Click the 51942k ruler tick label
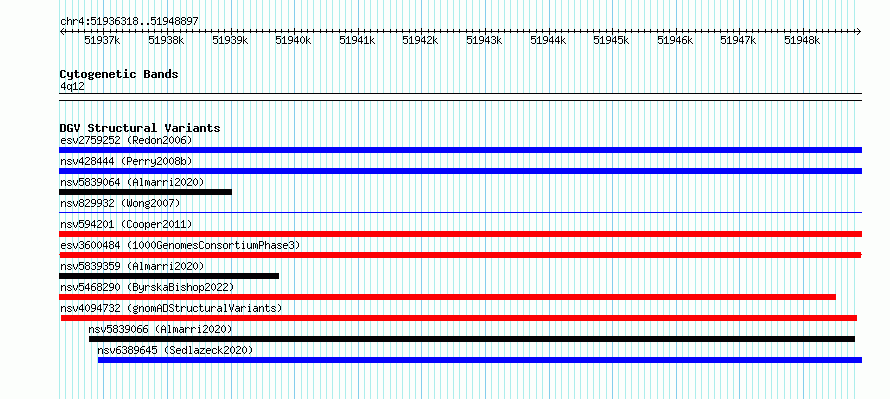This screenshot has width=890, height=399. point(421,40)
